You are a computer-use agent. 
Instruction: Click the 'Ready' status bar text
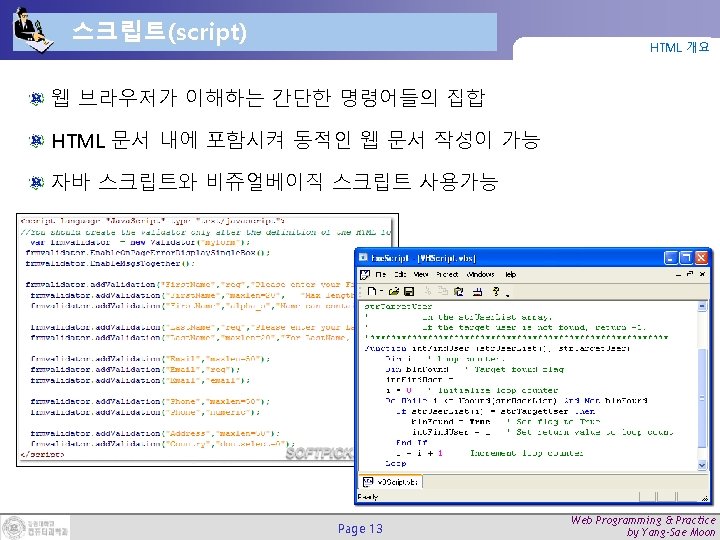click(368, 497)
